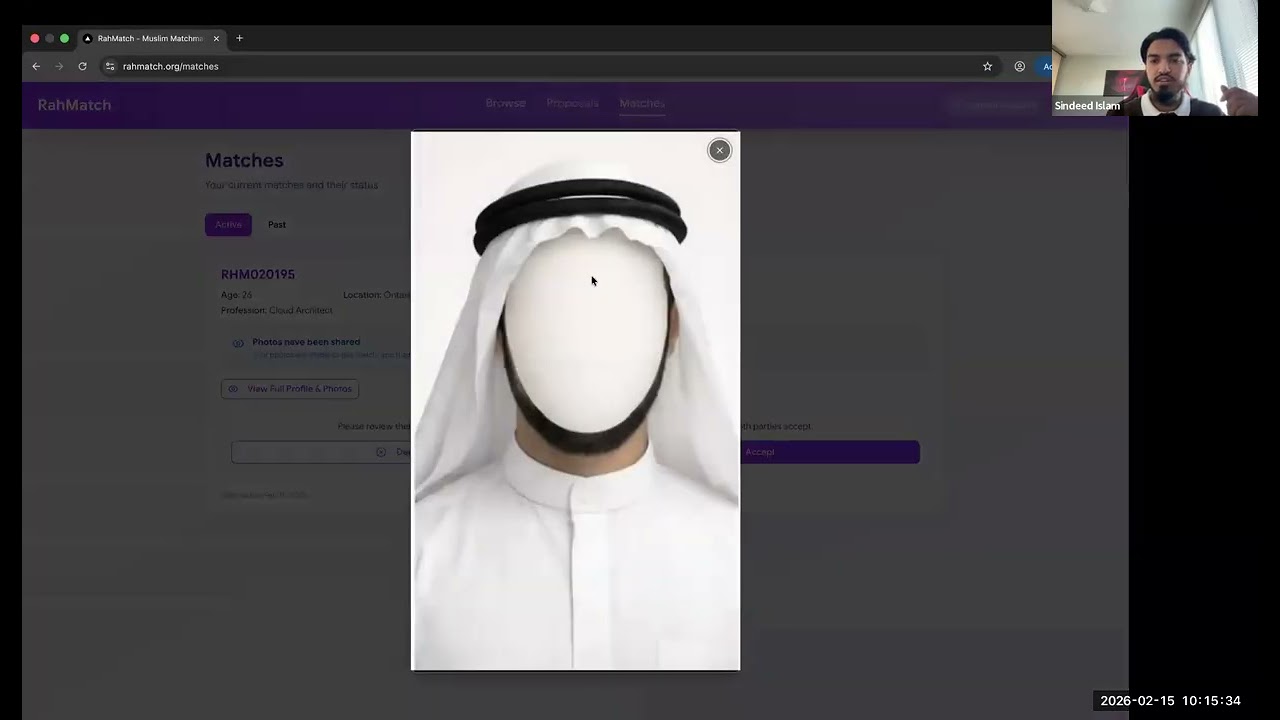This screenshot has height=720, width=1280.
Task: Reload the rahmatch.org page
Action: pos(82,66)
